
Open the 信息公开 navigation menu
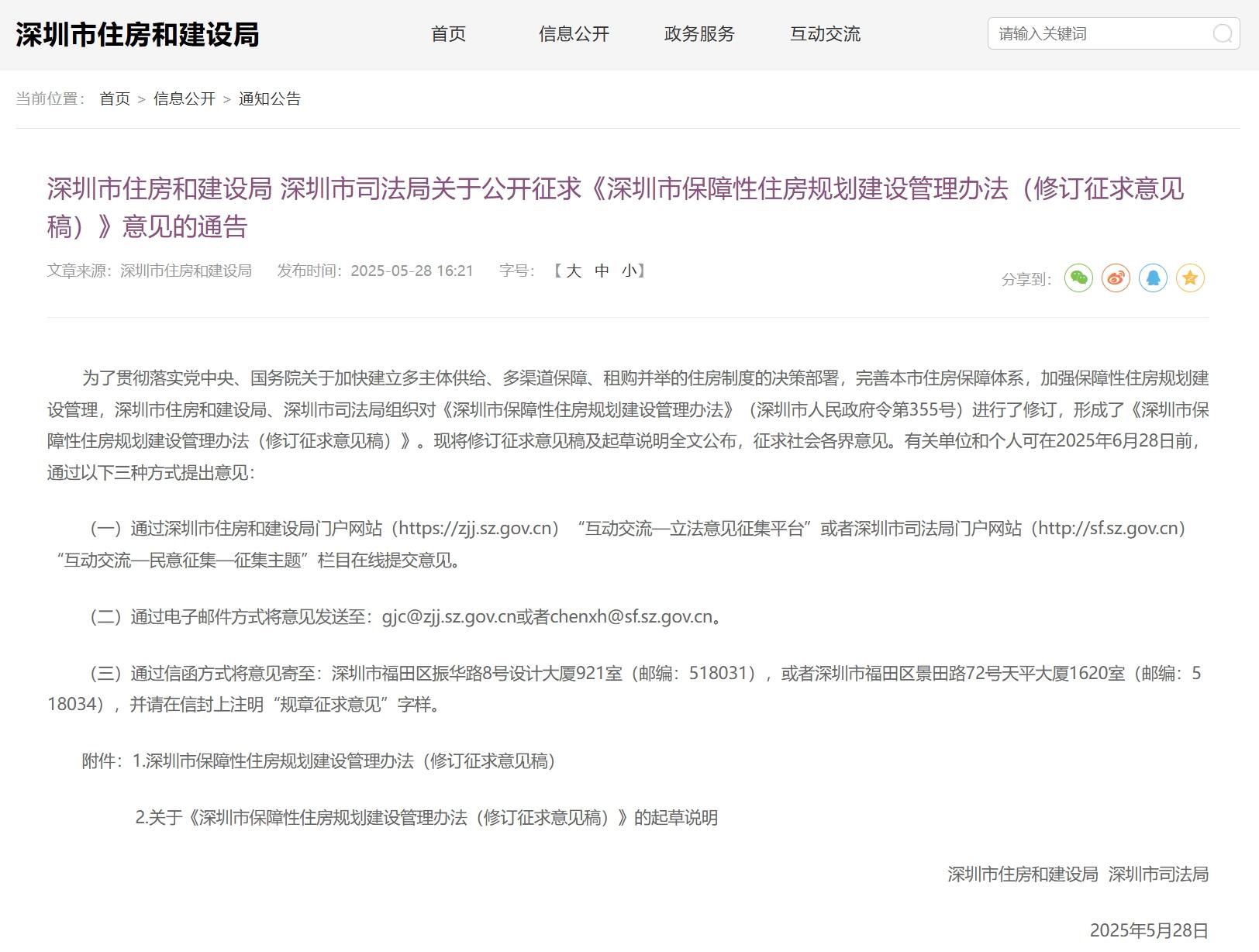coord(573,34)
